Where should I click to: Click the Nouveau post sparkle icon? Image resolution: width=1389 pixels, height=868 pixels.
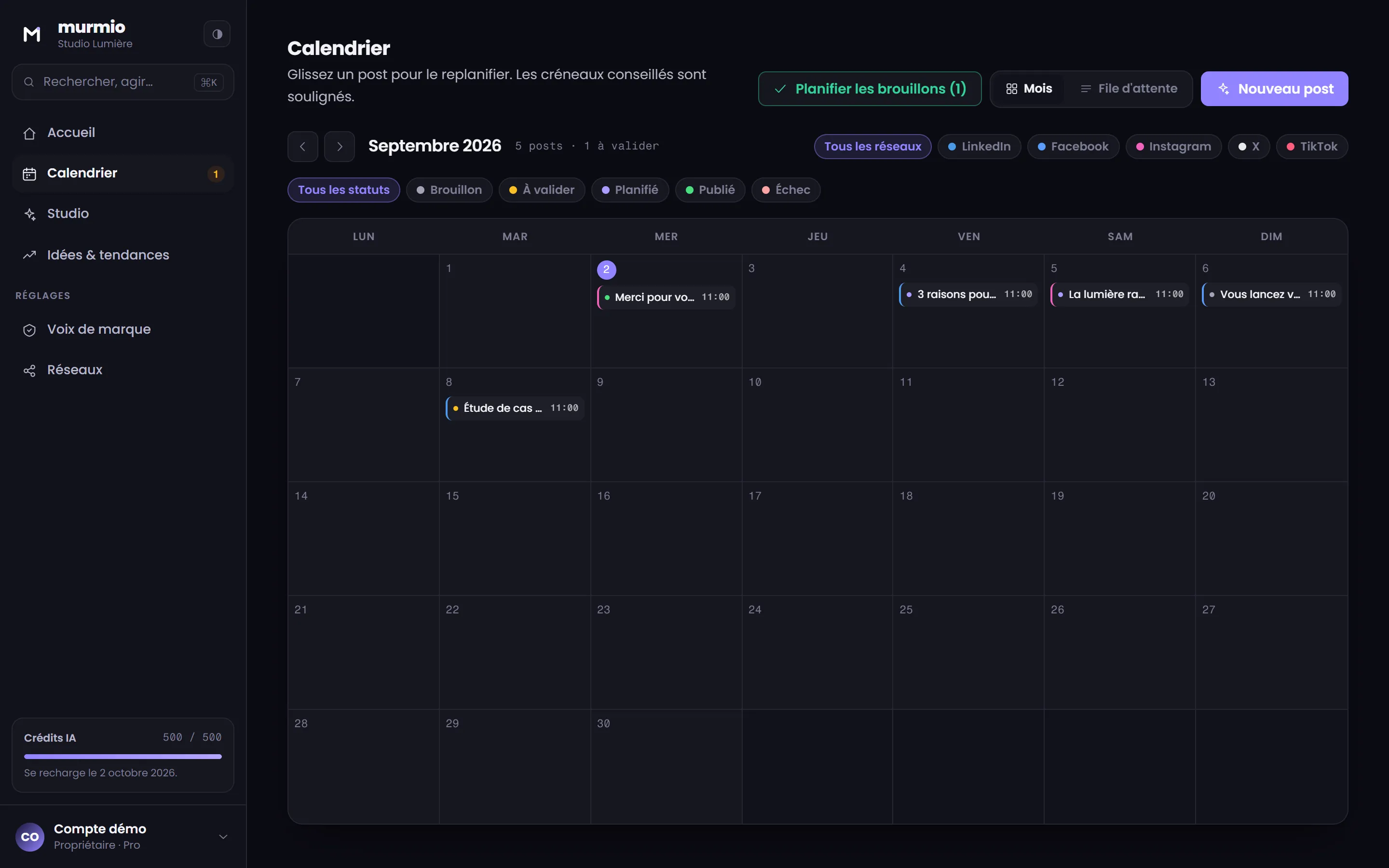pyautogui.click(x=1224, y=89)
